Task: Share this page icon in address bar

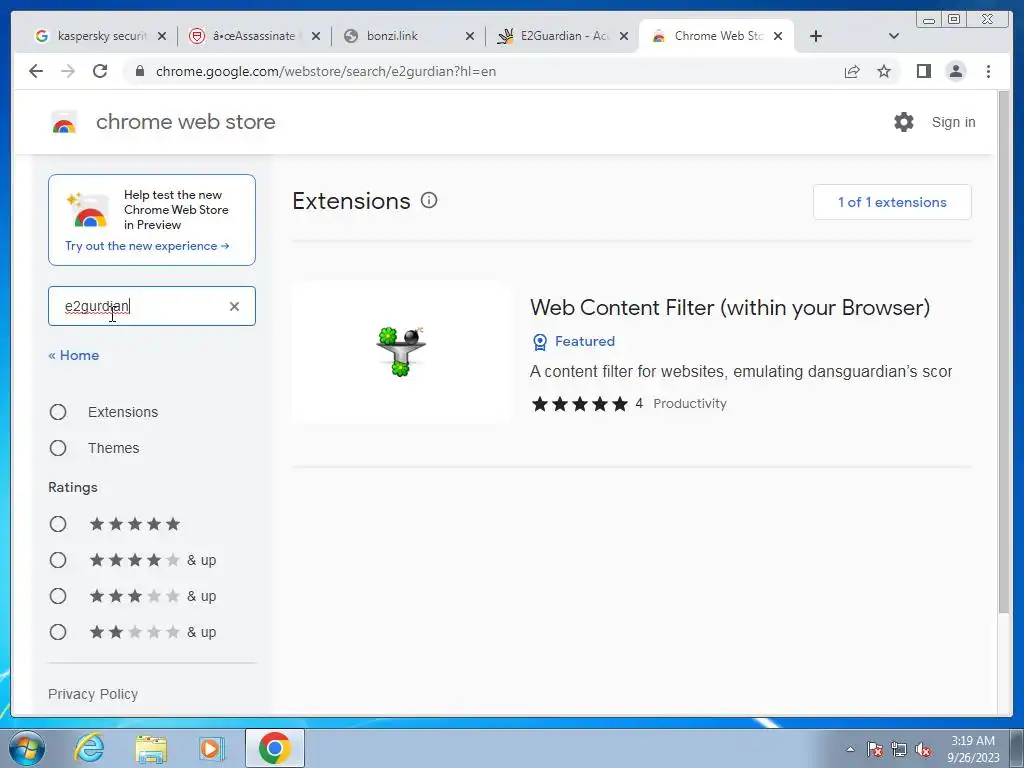Action: coord(852,71)
